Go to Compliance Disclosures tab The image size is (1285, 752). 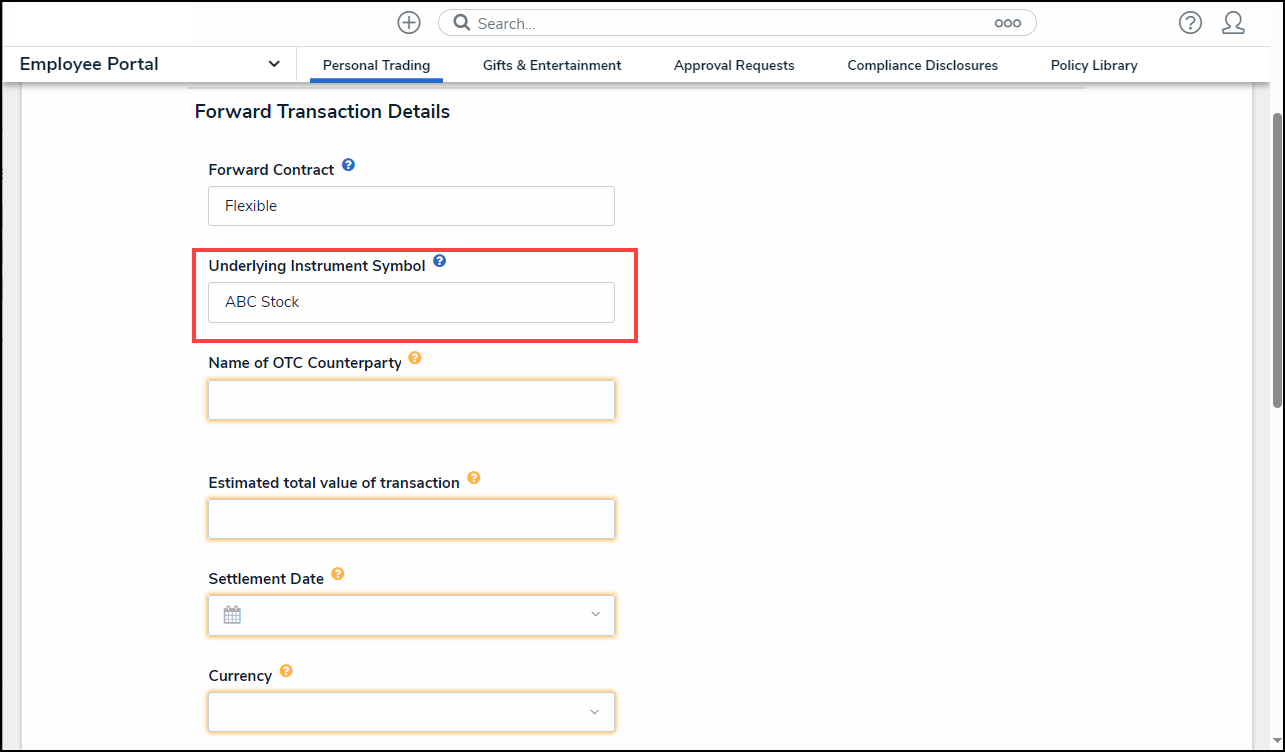coord(922,65)
